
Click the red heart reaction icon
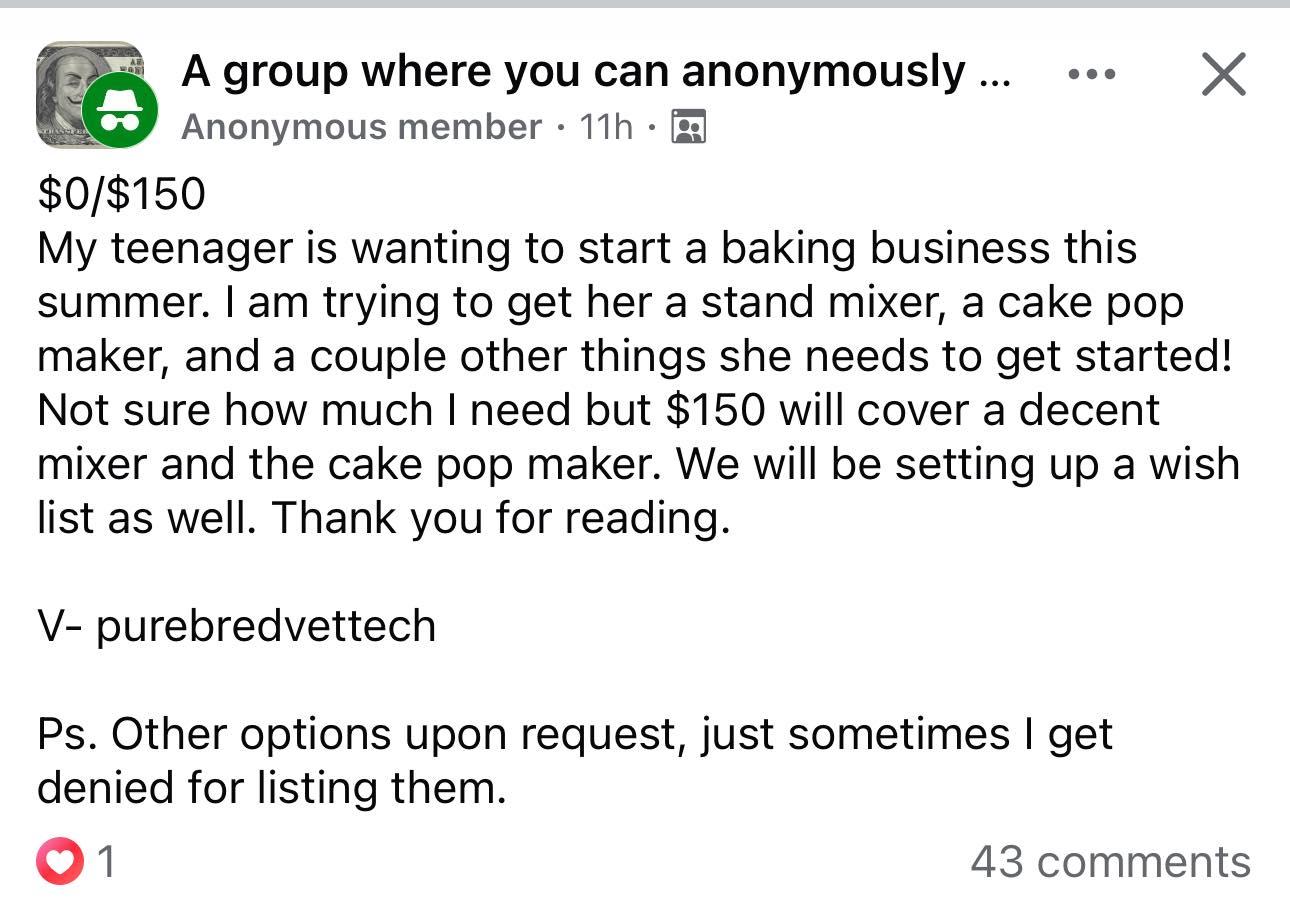click(x=60, y=861)
